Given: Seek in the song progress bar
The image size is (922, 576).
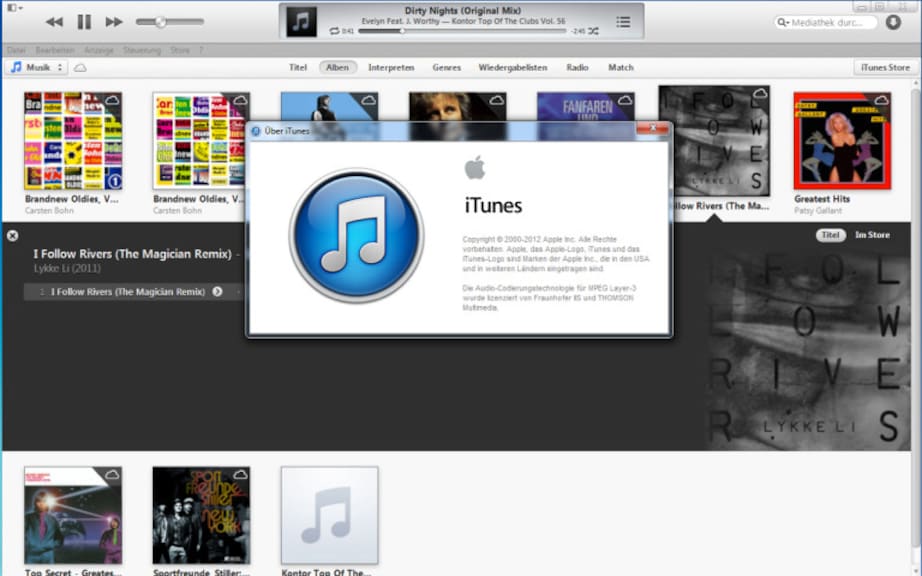Looking at the screenshot, I should [x=462, y=31].
